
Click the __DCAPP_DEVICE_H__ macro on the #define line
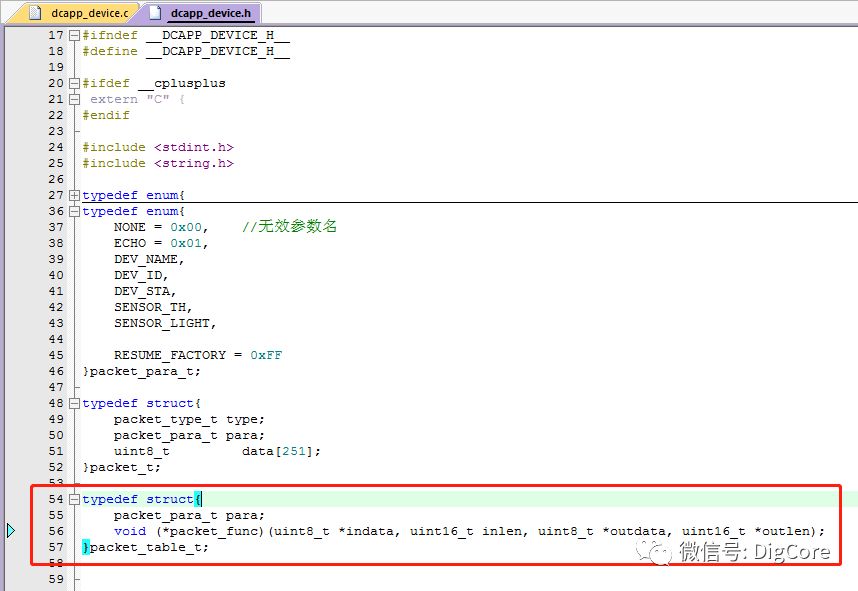[x=217, y=51]
